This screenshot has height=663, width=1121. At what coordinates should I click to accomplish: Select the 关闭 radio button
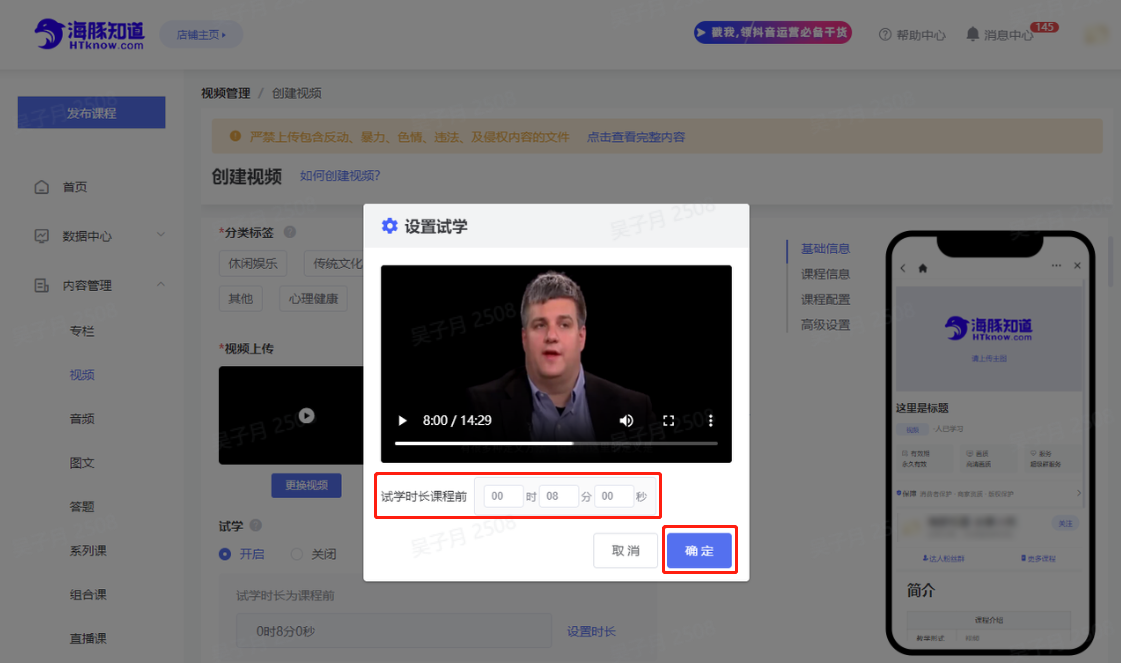click(297, 554)
